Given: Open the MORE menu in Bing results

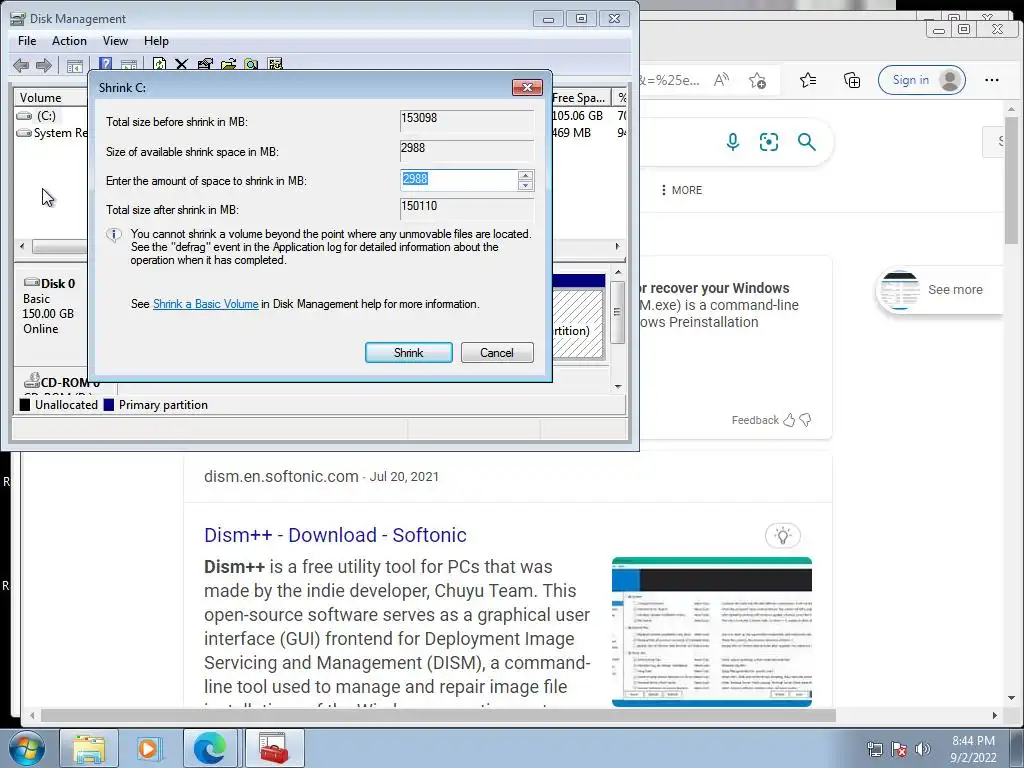Looking at the screenshot, I should [x=681, y=190].
